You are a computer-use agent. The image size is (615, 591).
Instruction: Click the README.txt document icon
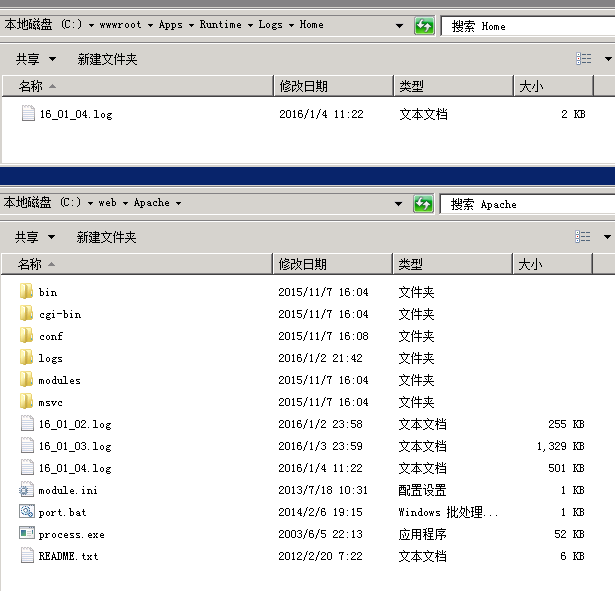[x=27, y=556]
